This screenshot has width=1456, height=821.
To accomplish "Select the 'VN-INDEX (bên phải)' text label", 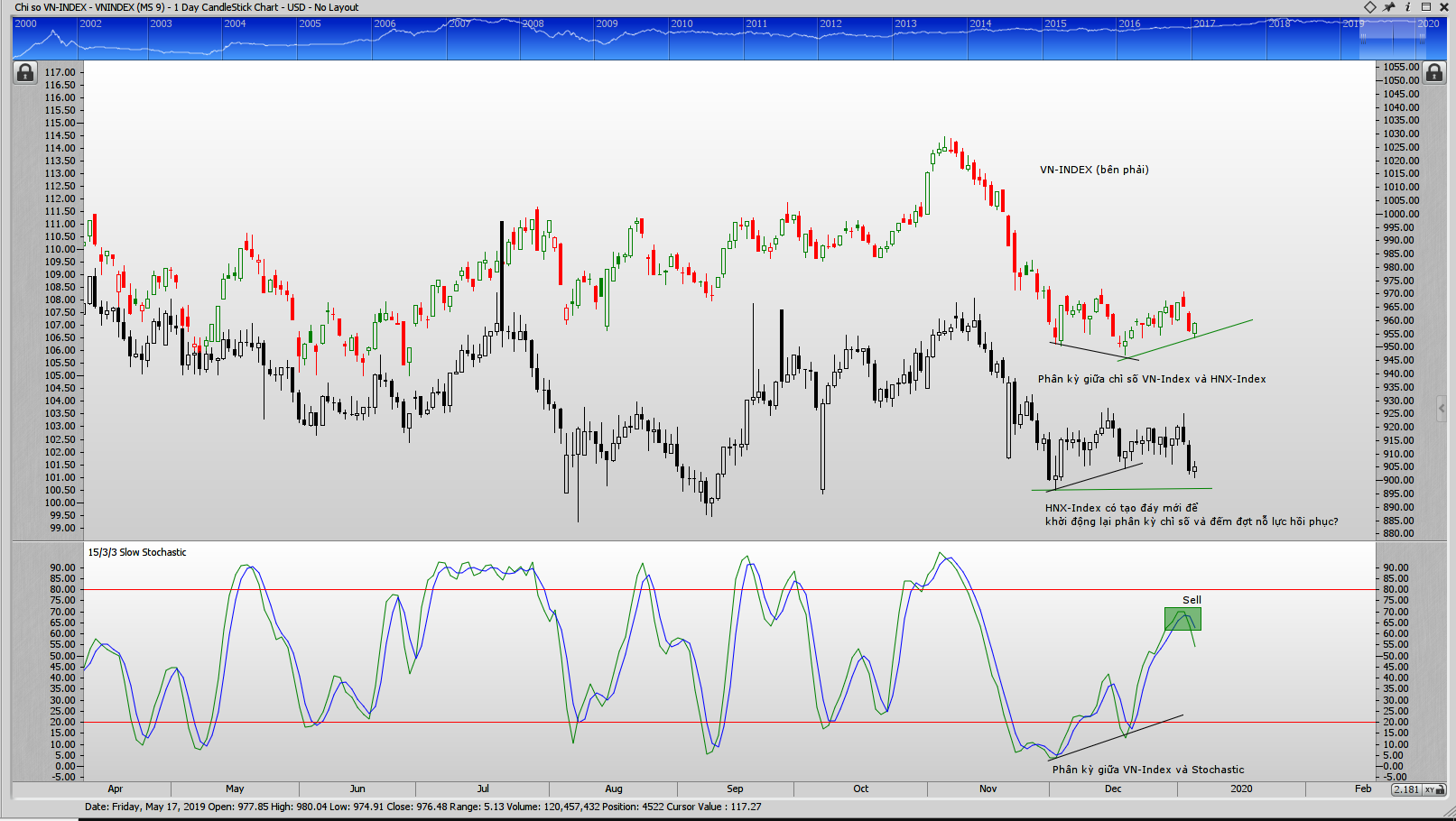I will pos(1094,170).
